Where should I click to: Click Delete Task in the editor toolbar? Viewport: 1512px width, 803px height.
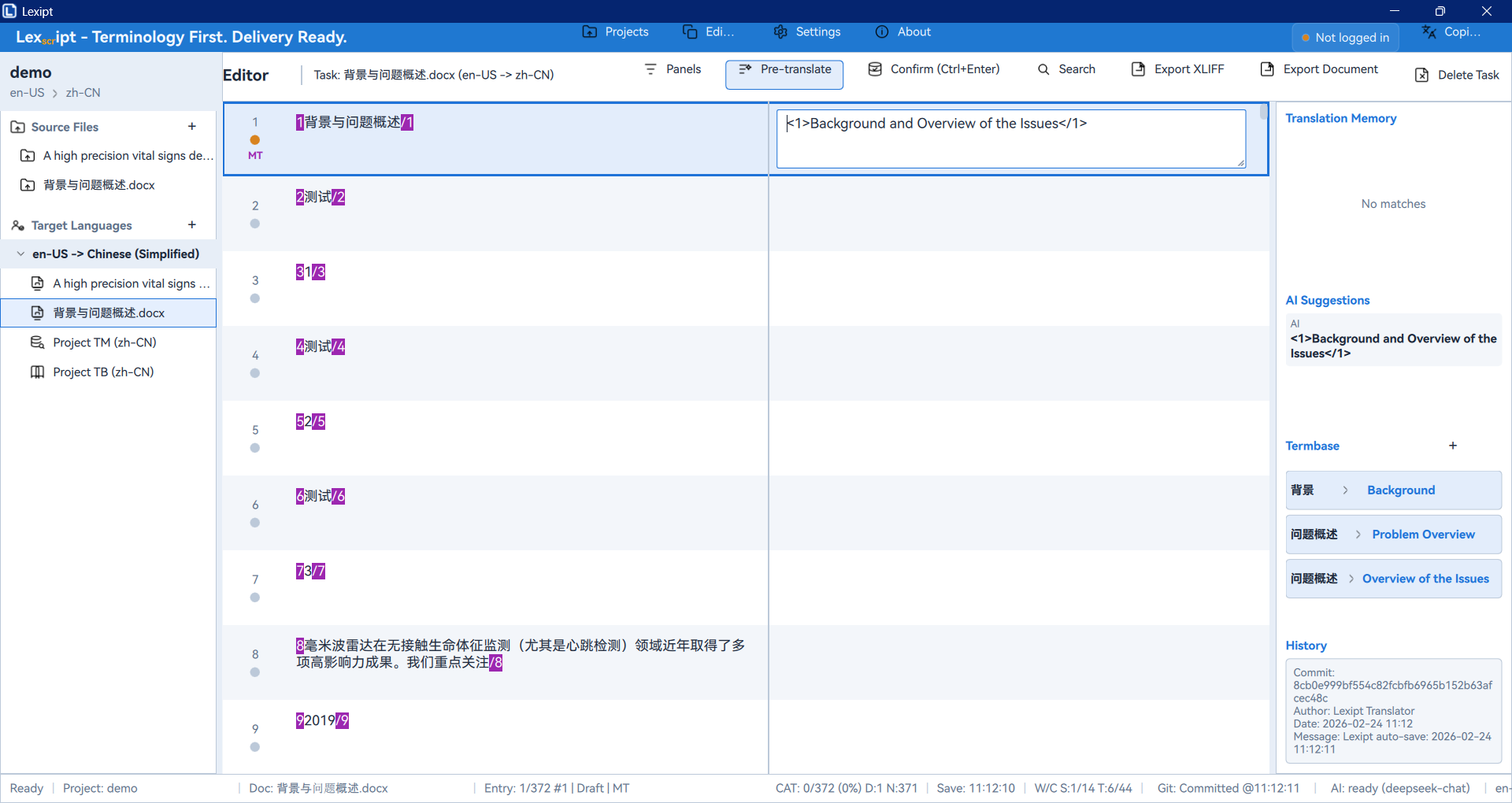[1456, 75]
